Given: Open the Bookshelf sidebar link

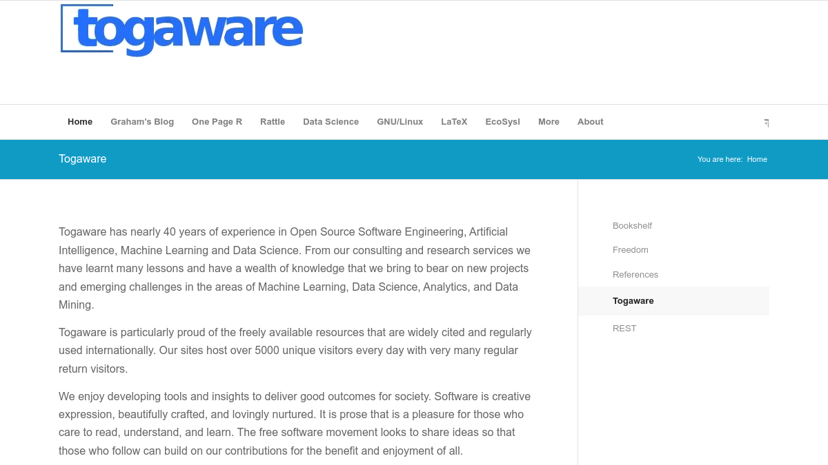Looking at the screenshot, I should tap(632, 226).
